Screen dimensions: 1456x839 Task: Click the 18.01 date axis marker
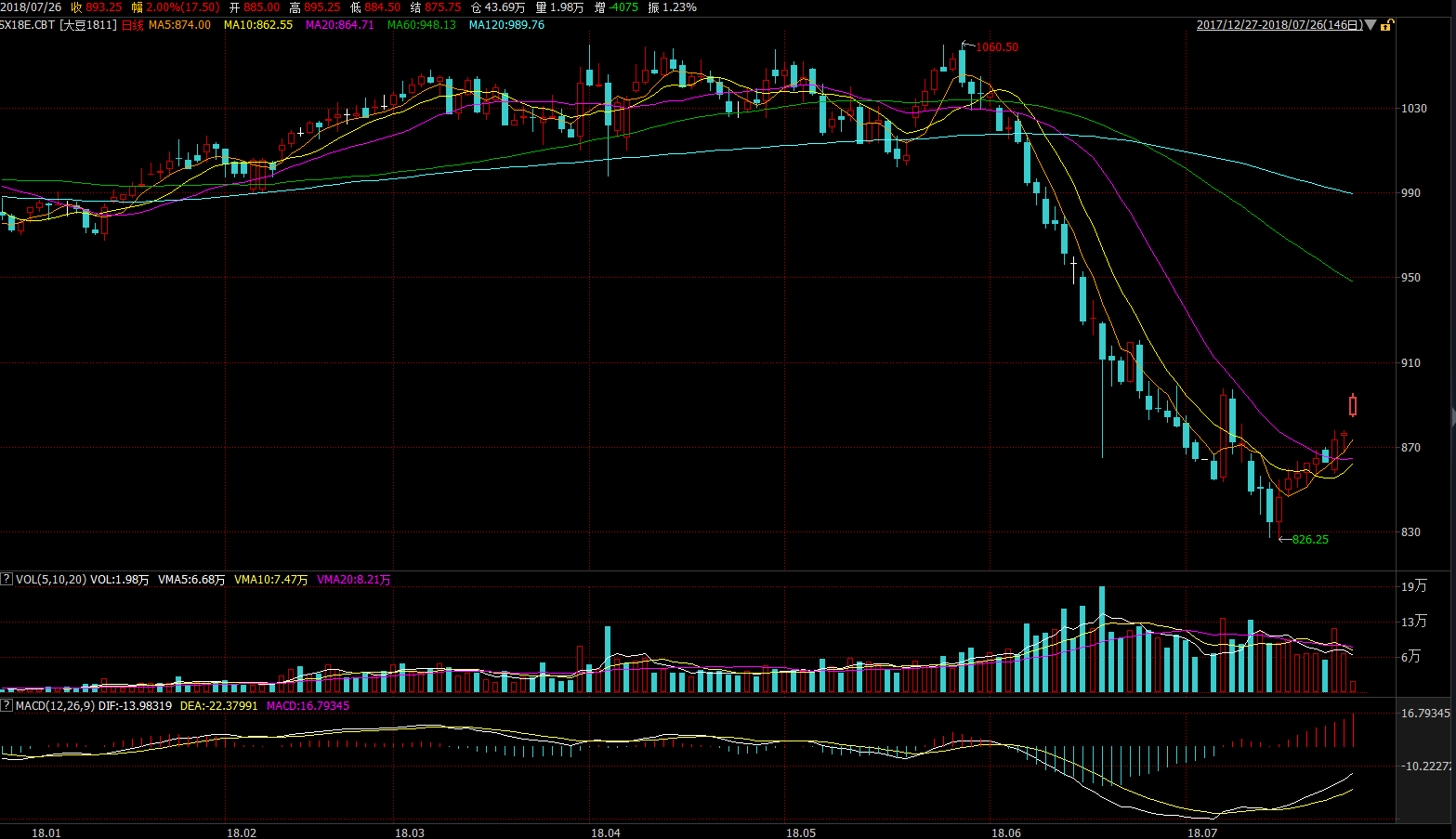[x=46, y=832]
